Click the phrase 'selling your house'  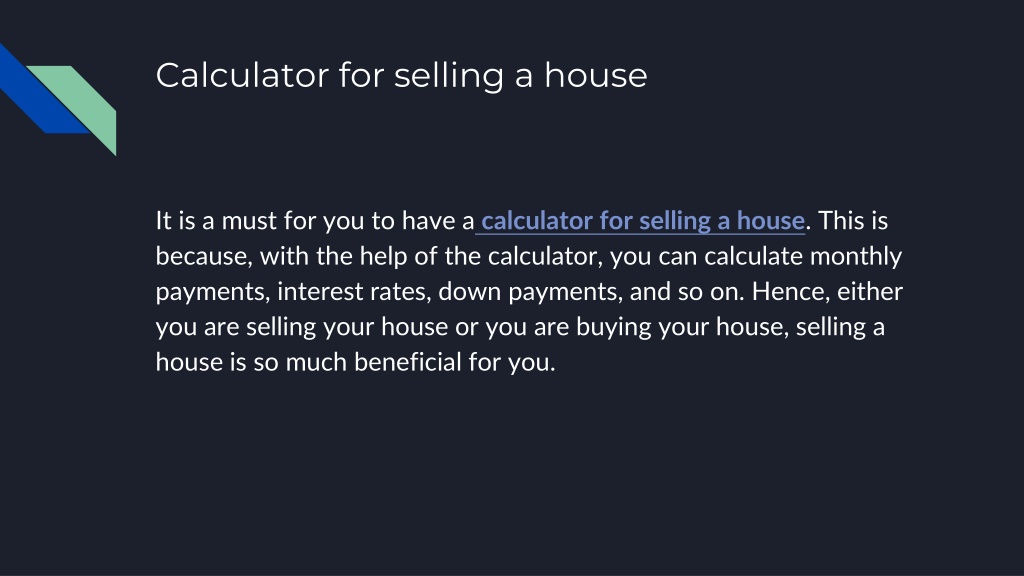[347, 327]
